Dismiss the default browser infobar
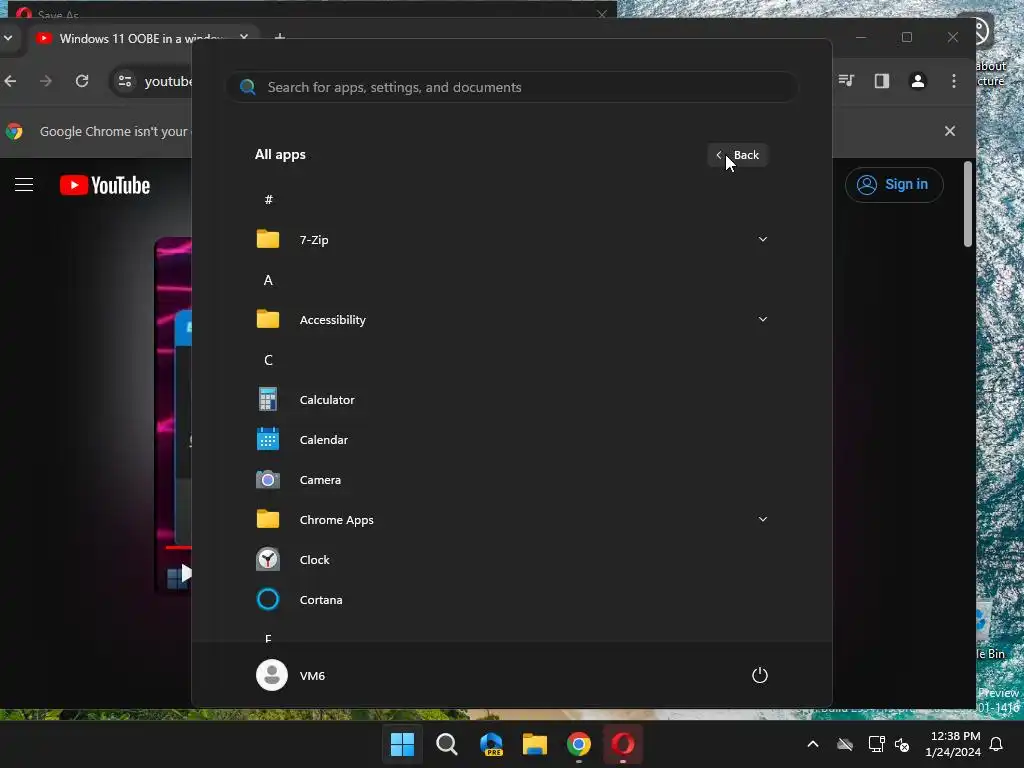This screenshot has height=768, width=1024. 950,131
